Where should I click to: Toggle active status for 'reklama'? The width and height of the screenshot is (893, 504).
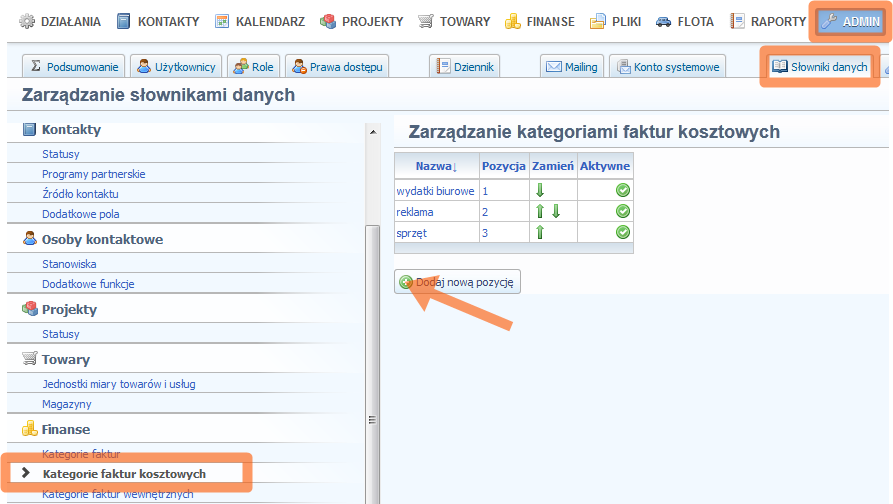pyautogui.click(x=622, y=211)
